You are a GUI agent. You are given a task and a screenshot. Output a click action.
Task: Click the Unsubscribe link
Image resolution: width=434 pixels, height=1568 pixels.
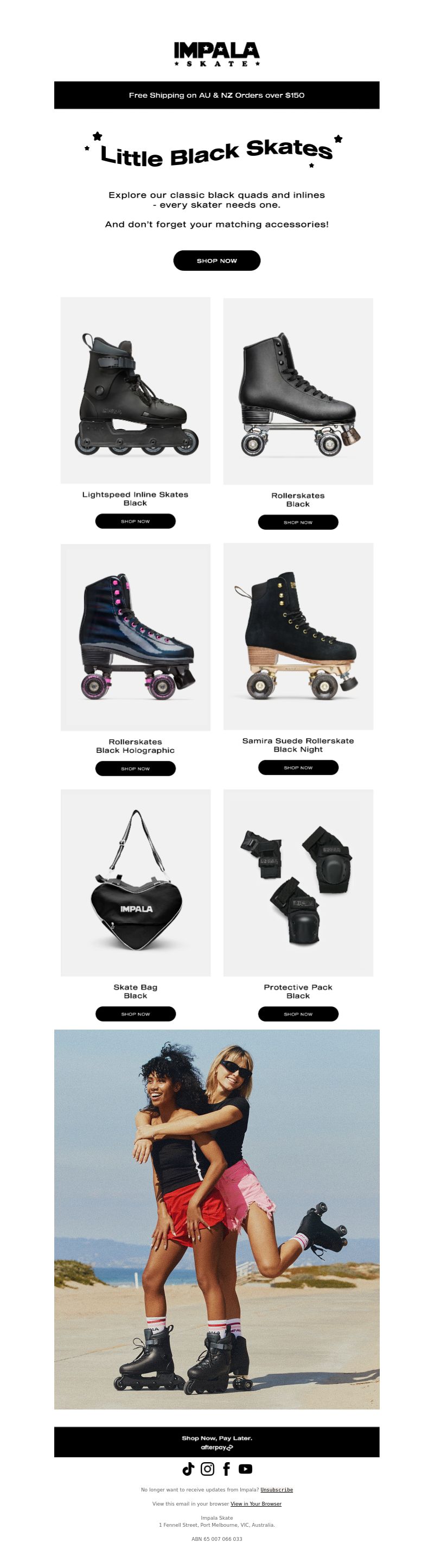(276, 1489)
